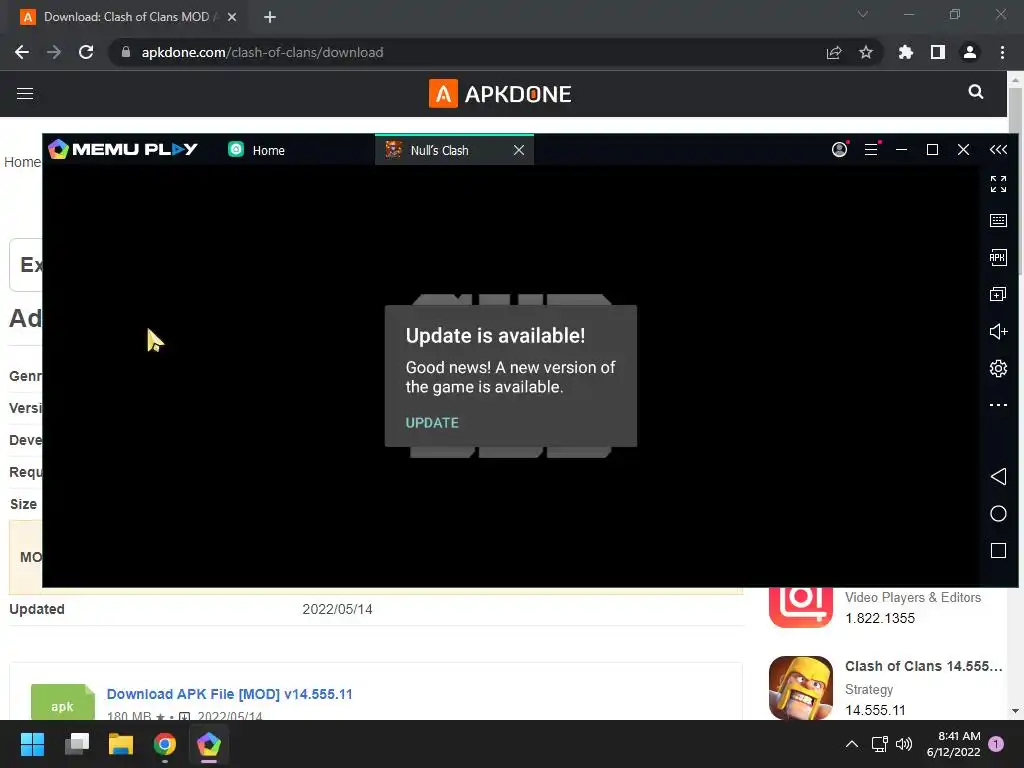
Task: Click the MEmu Play logo
Action: [123, 150]
